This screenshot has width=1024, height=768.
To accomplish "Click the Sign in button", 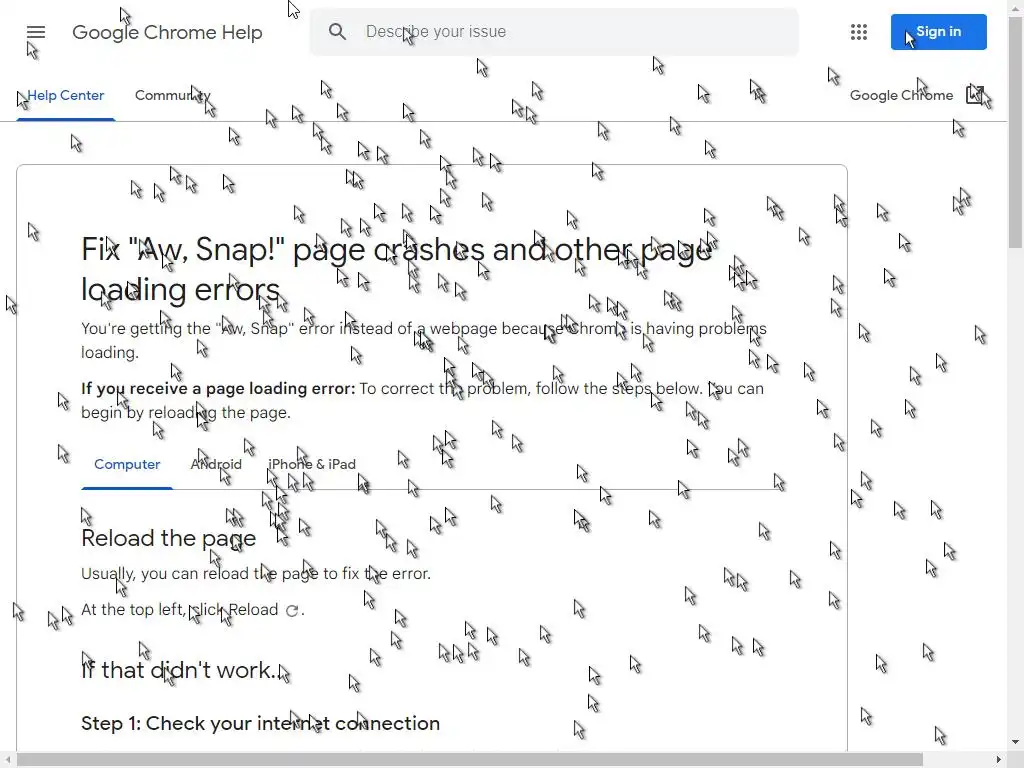I will [938, 32].
